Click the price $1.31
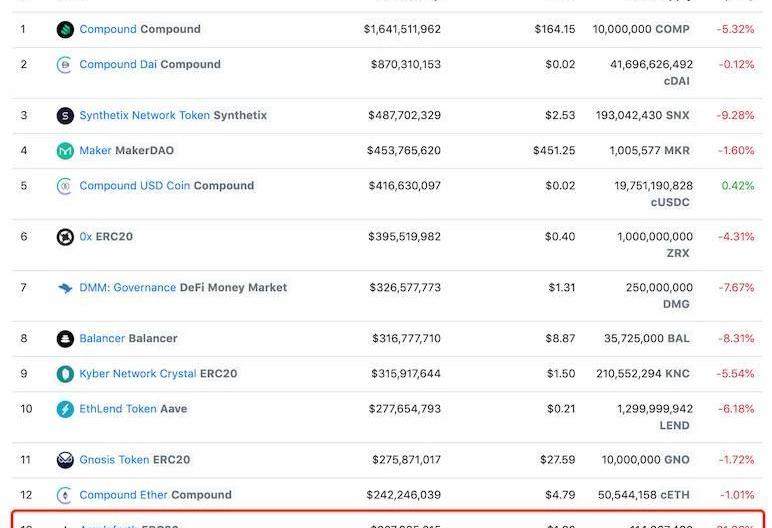The image size is (772, 528). [x=562, y=287]
